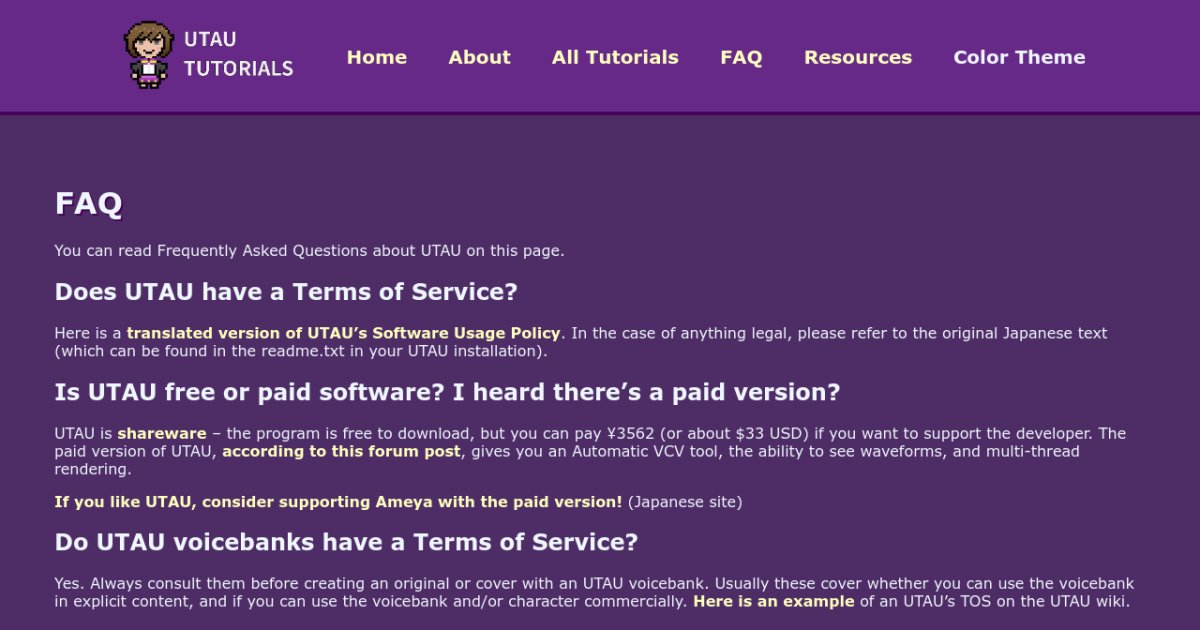
Task: Open translated version of UTAU's Software Usage Policy
Action: point(344,333)
